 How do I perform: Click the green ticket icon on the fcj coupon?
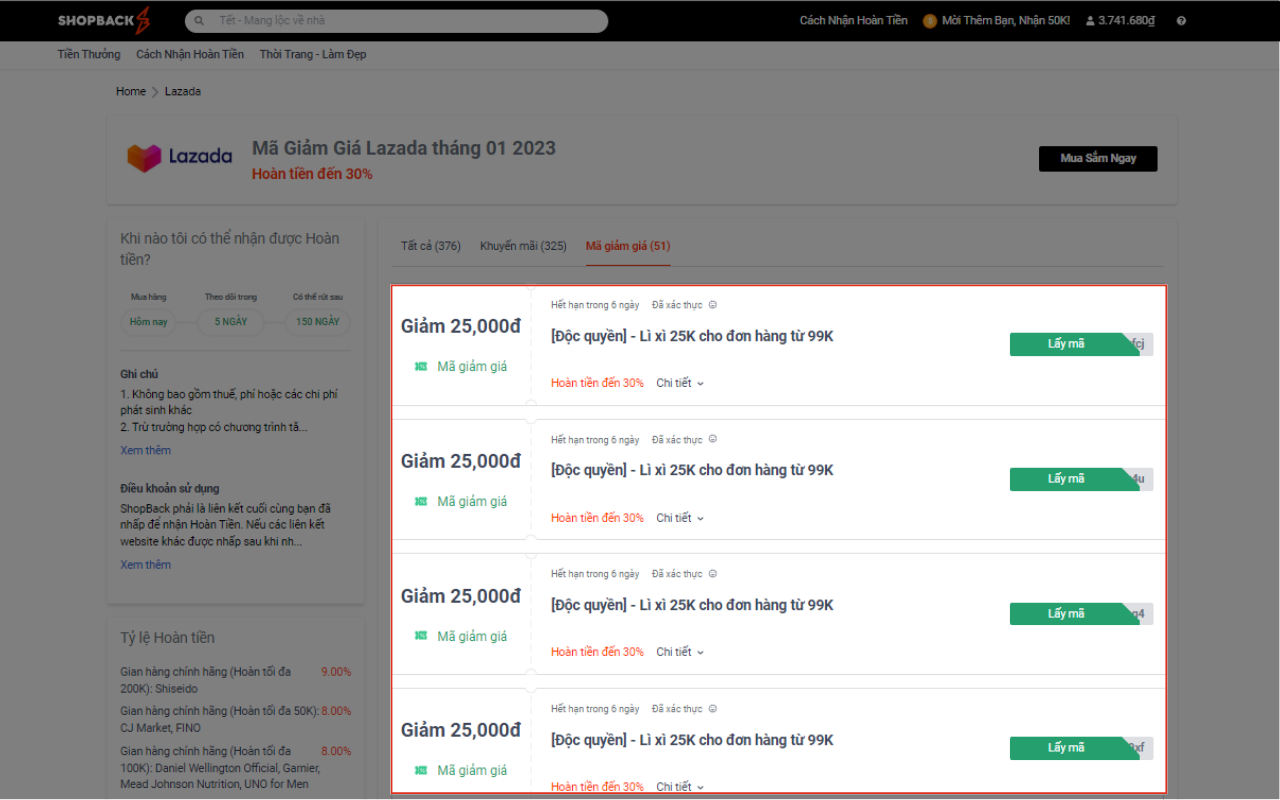(421, 367)
